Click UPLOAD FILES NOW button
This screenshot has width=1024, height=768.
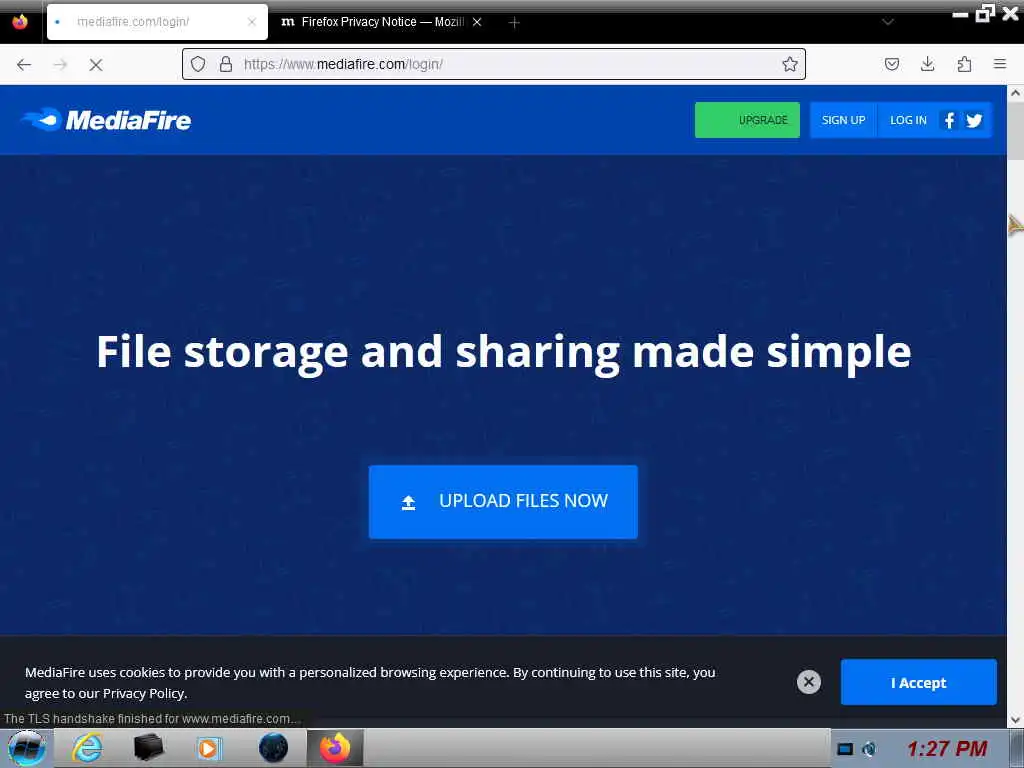(x=503, y=502)
